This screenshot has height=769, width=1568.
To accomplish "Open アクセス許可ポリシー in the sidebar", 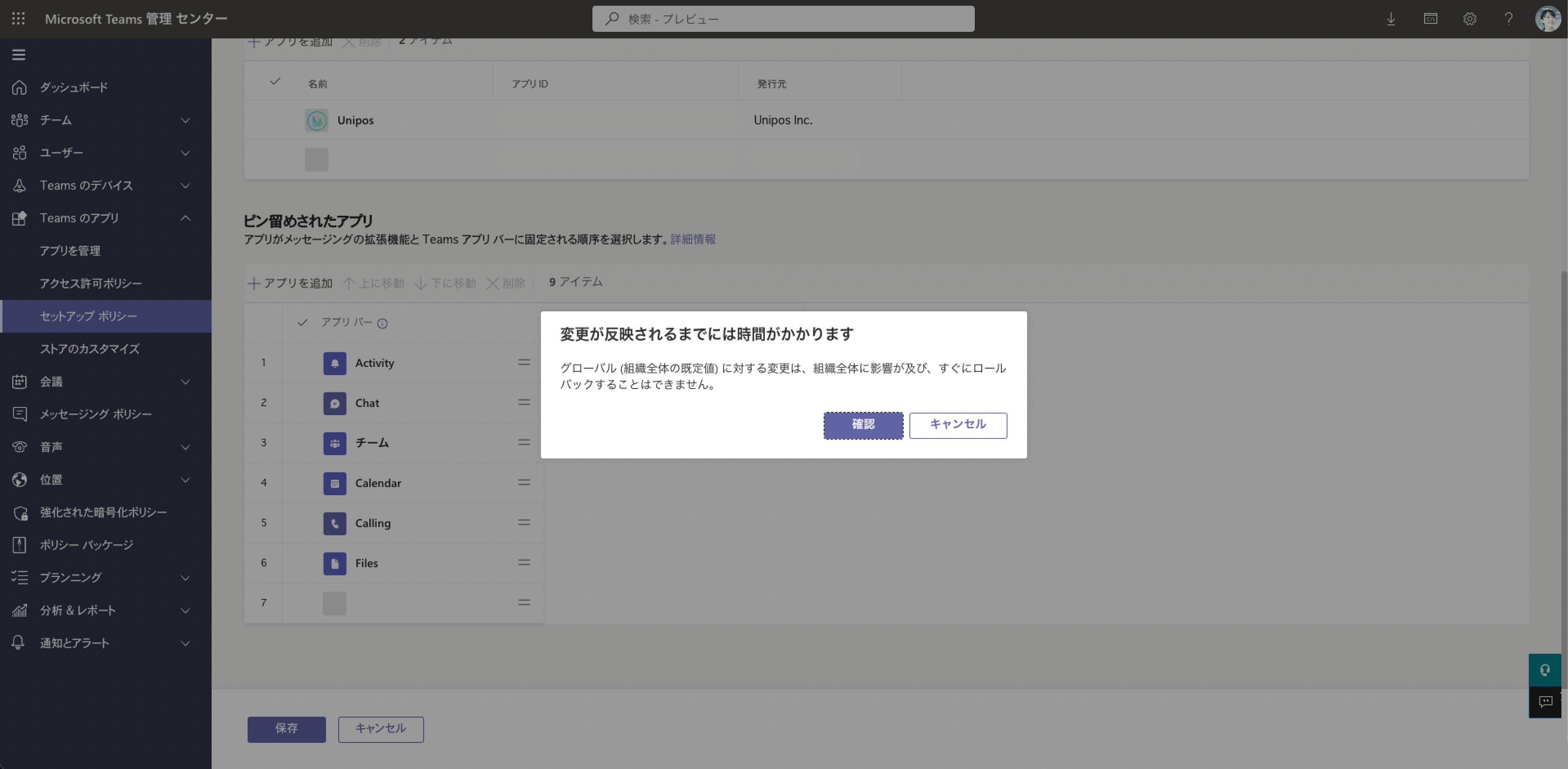I will click(x=106, y=284).
